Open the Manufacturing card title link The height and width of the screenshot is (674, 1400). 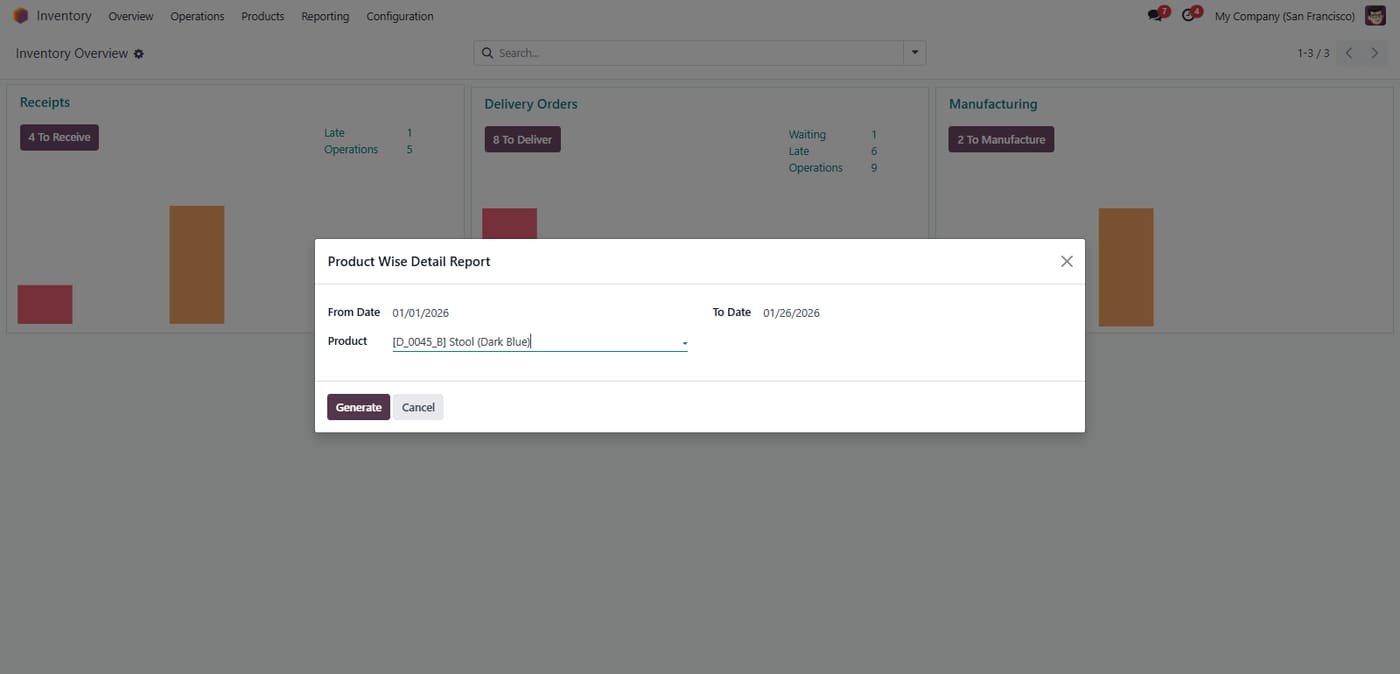point(993,104)
